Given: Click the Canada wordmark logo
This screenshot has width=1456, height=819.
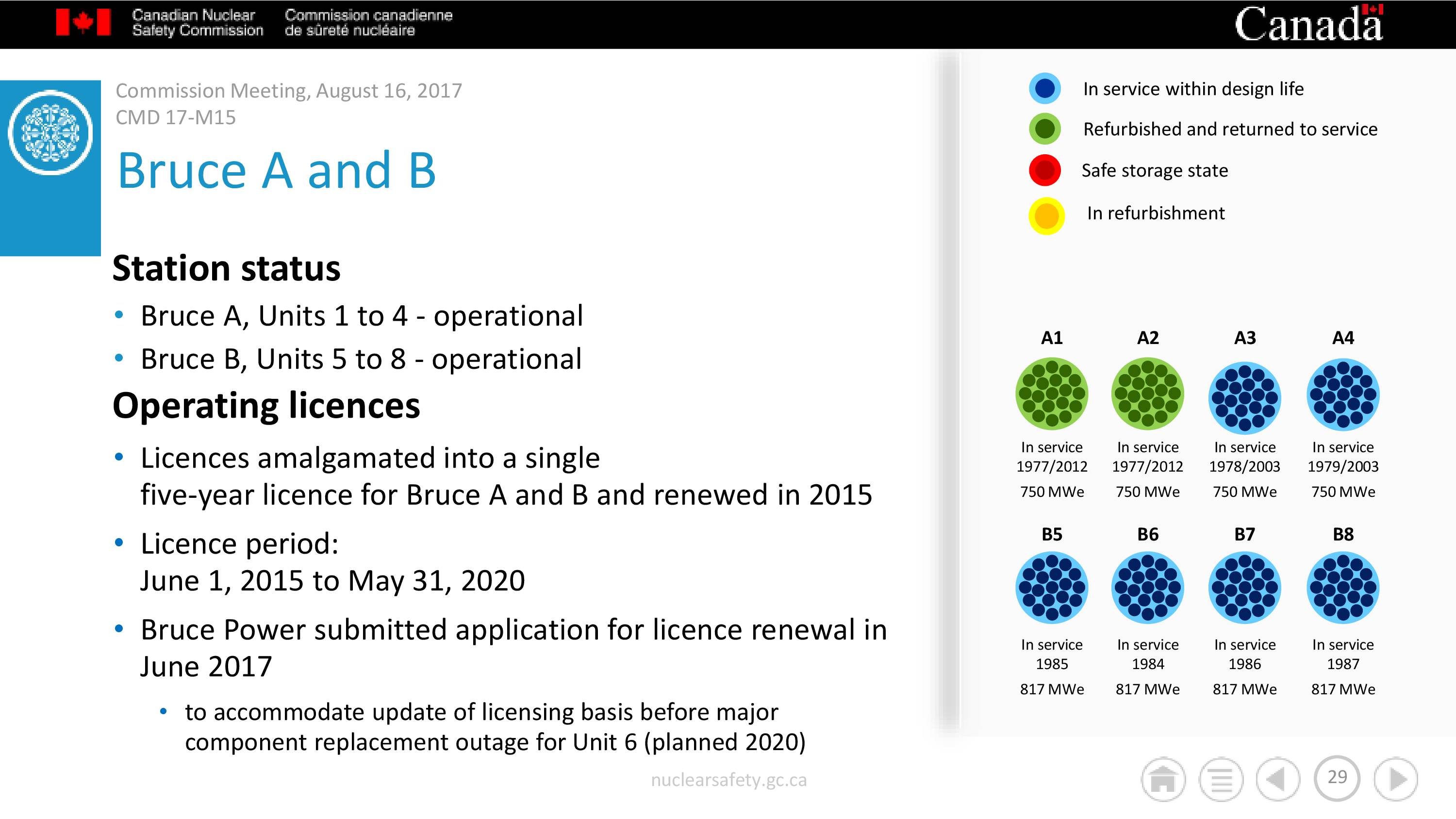Looking at the screenshot, I should click(x=1308, y=23).
